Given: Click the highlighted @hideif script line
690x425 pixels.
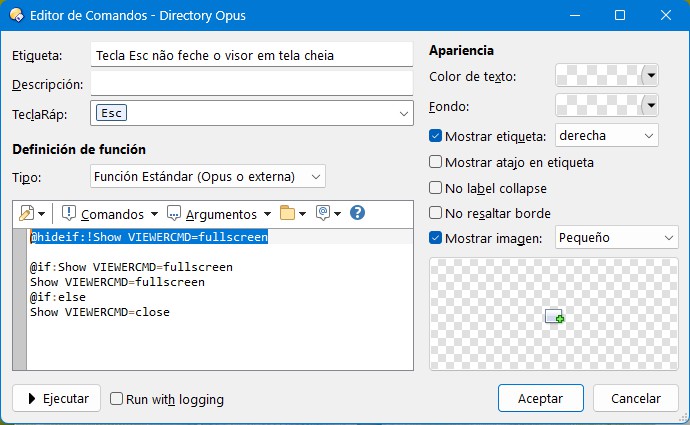Looking at the screenshot, I should tap(149, 237).
